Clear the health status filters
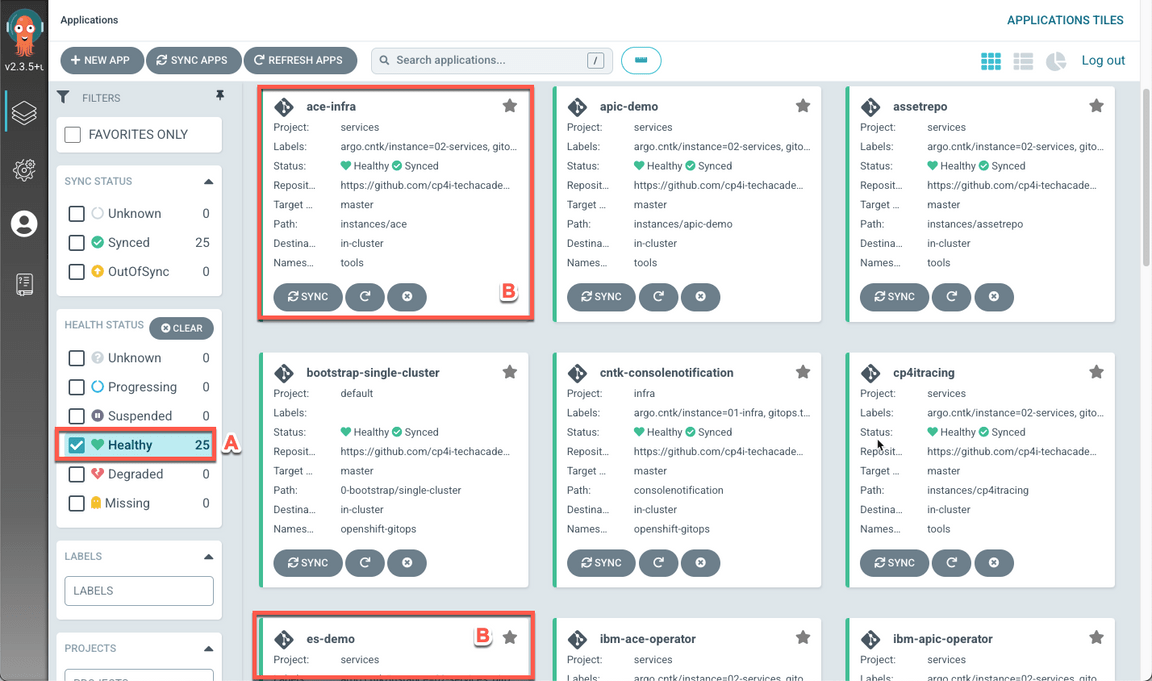1152x681 pixels. click(182, 328)
